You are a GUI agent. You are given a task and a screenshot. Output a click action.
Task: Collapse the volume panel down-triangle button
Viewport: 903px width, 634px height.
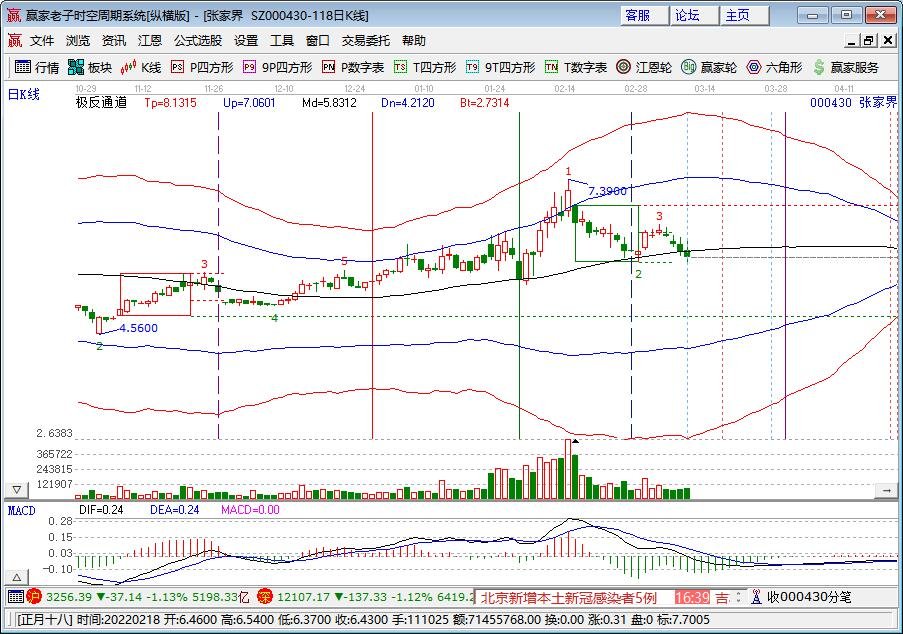coord(17,490)
